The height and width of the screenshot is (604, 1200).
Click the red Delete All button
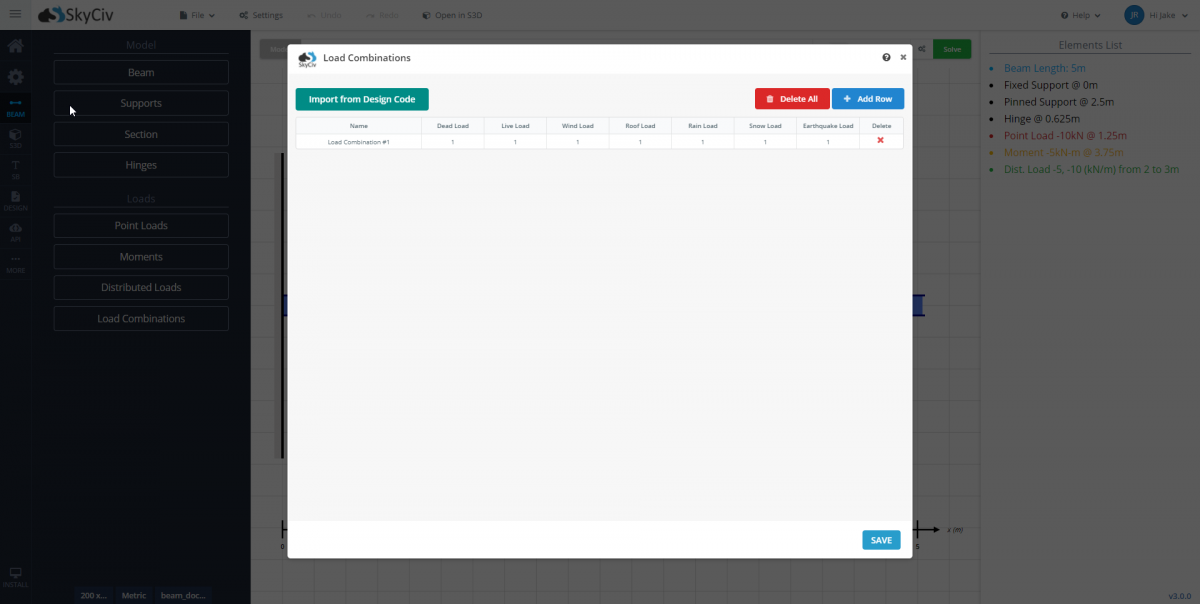pos(791,99)
